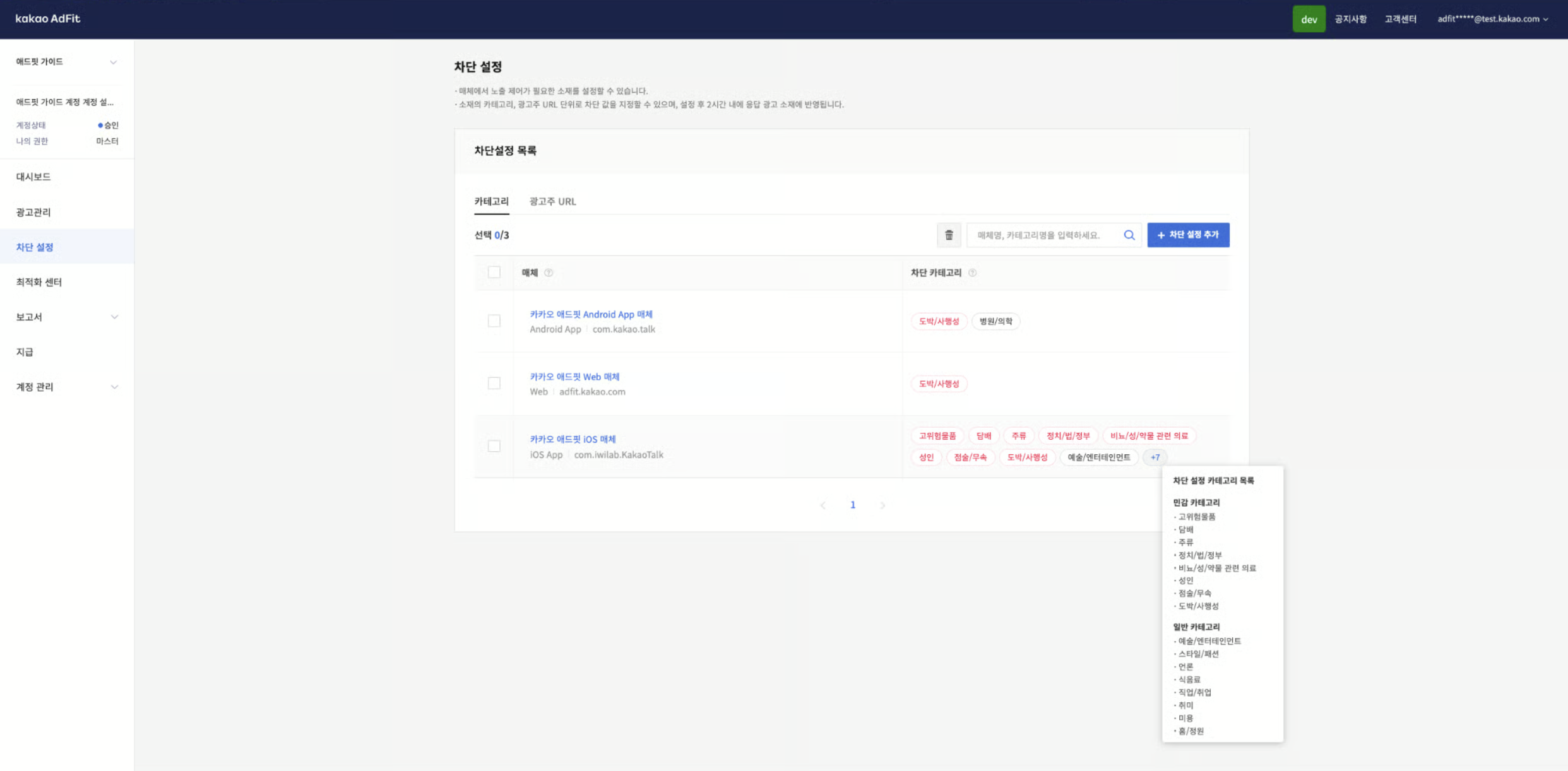The image size is (1568, 771).
Task: Open the 카카오 애드핏 Web 매체 link
Action: tap(574, 377)
